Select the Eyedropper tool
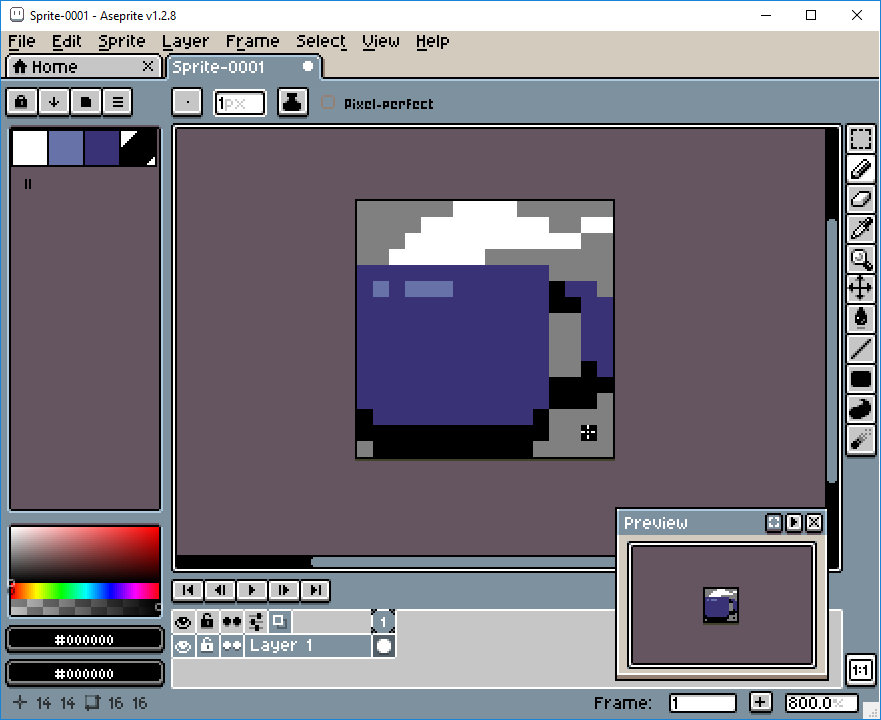The image size is (881, 720). [x=860, y=228]
